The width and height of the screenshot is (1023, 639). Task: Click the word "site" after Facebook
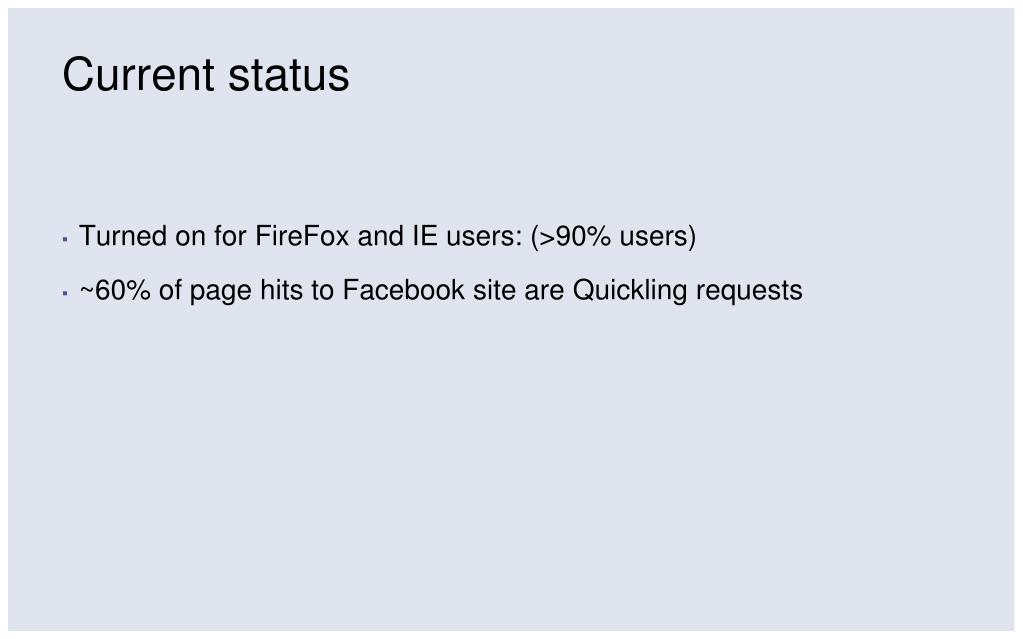point(495,290)
